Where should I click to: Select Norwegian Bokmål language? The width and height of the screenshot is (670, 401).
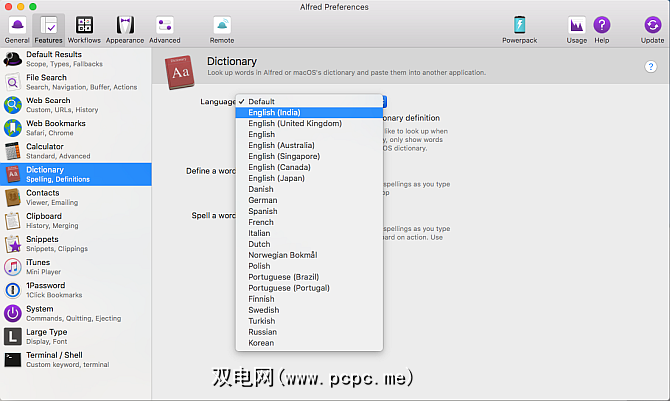(309, 255)
